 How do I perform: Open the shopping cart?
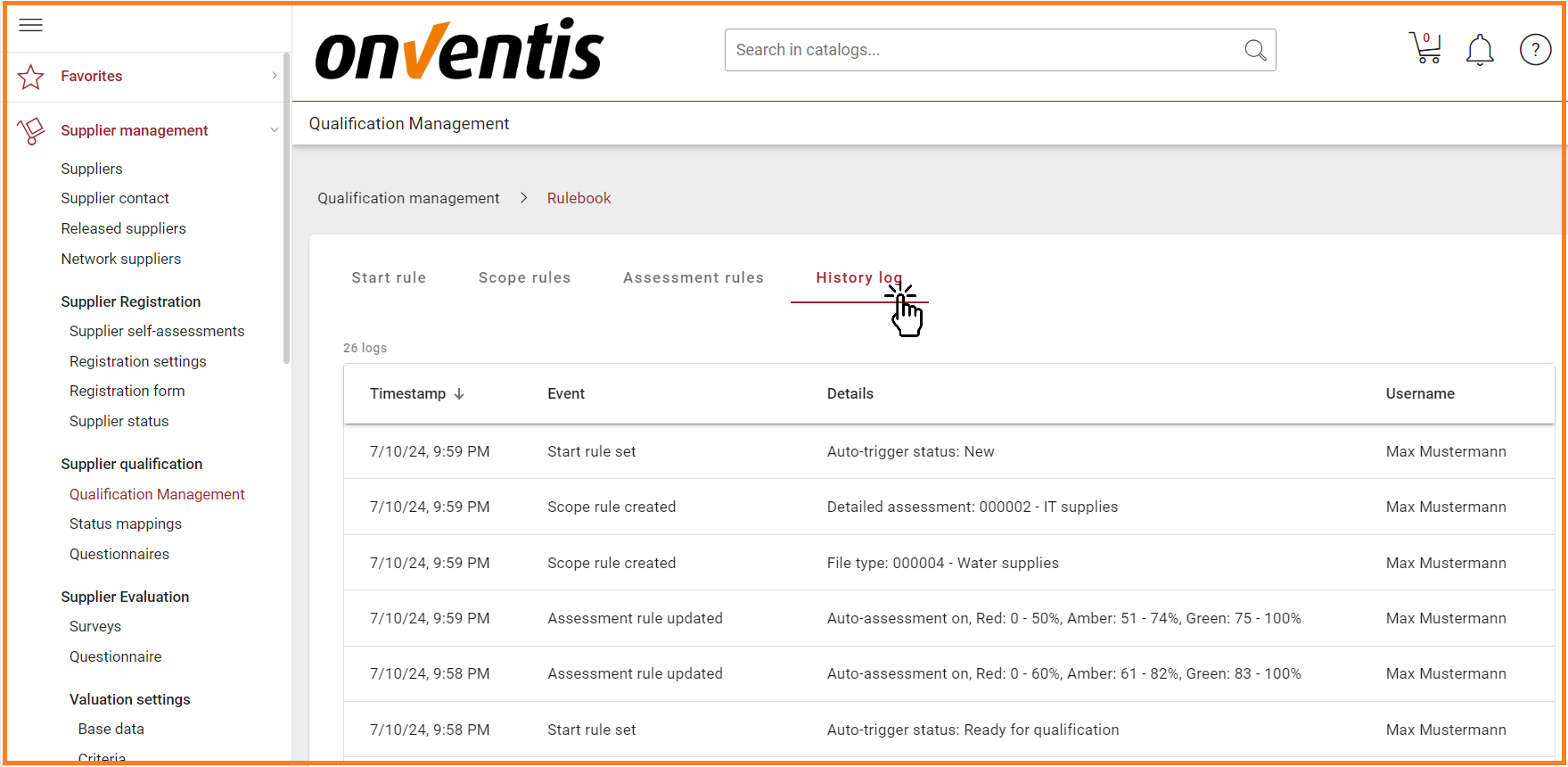(x=1424, y=49)
